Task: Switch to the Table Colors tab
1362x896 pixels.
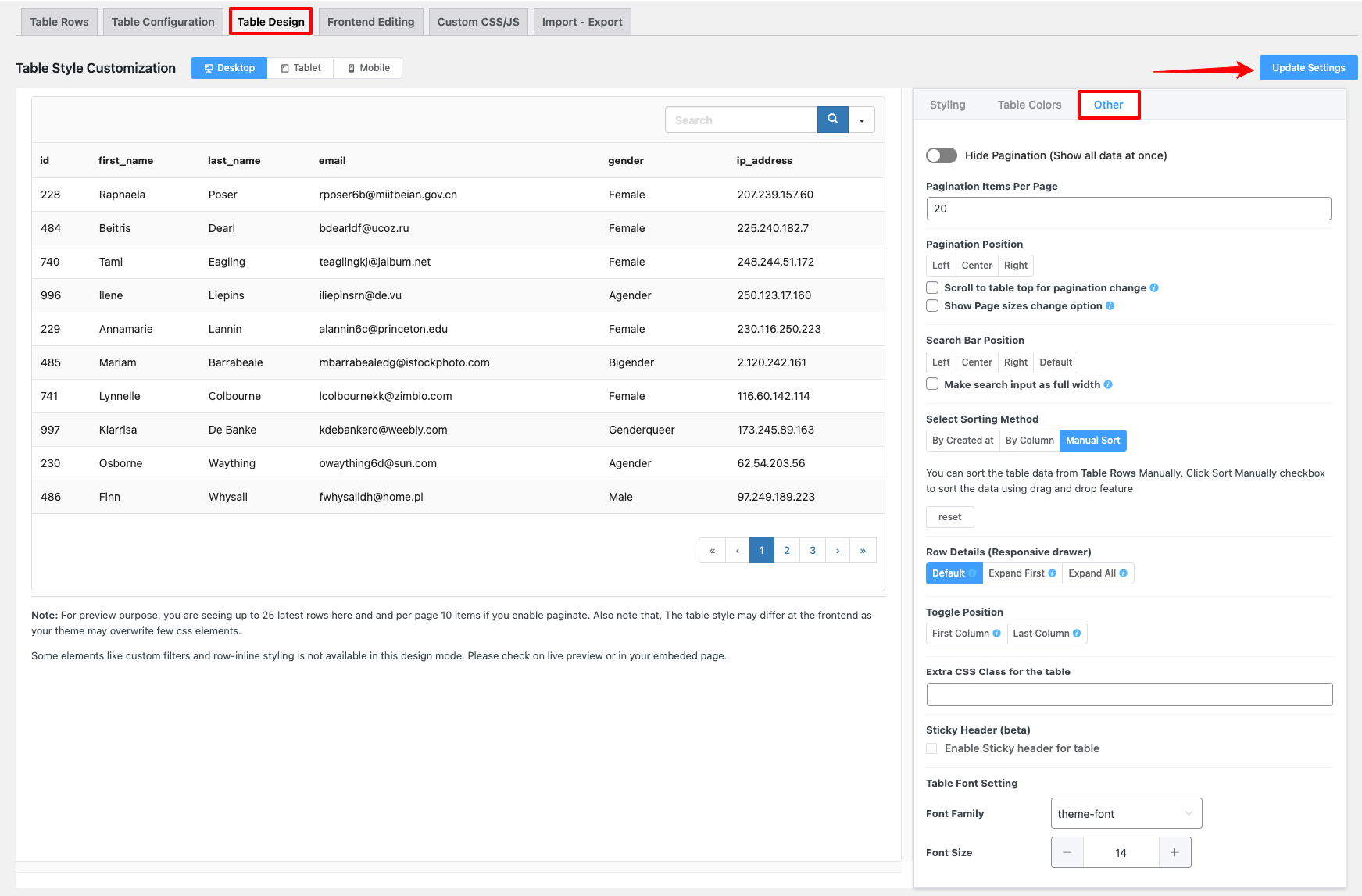Action: click(x=1029, y=105)
